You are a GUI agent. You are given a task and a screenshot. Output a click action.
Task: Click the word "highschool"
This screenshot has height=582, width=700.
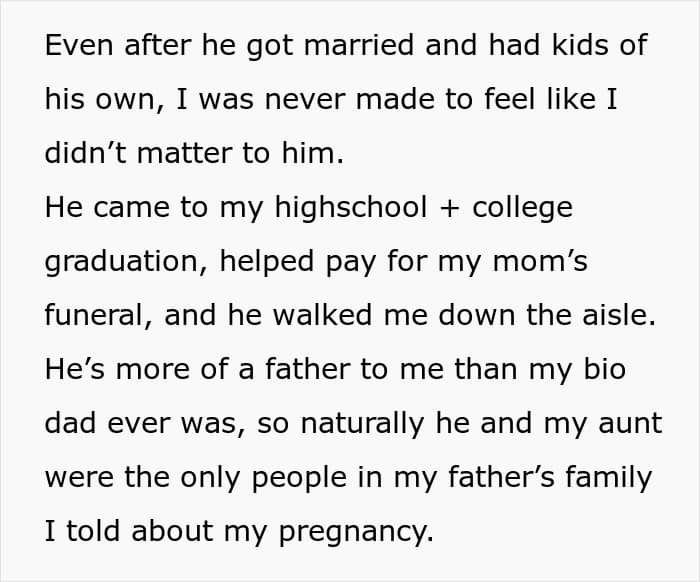[335, 208]
